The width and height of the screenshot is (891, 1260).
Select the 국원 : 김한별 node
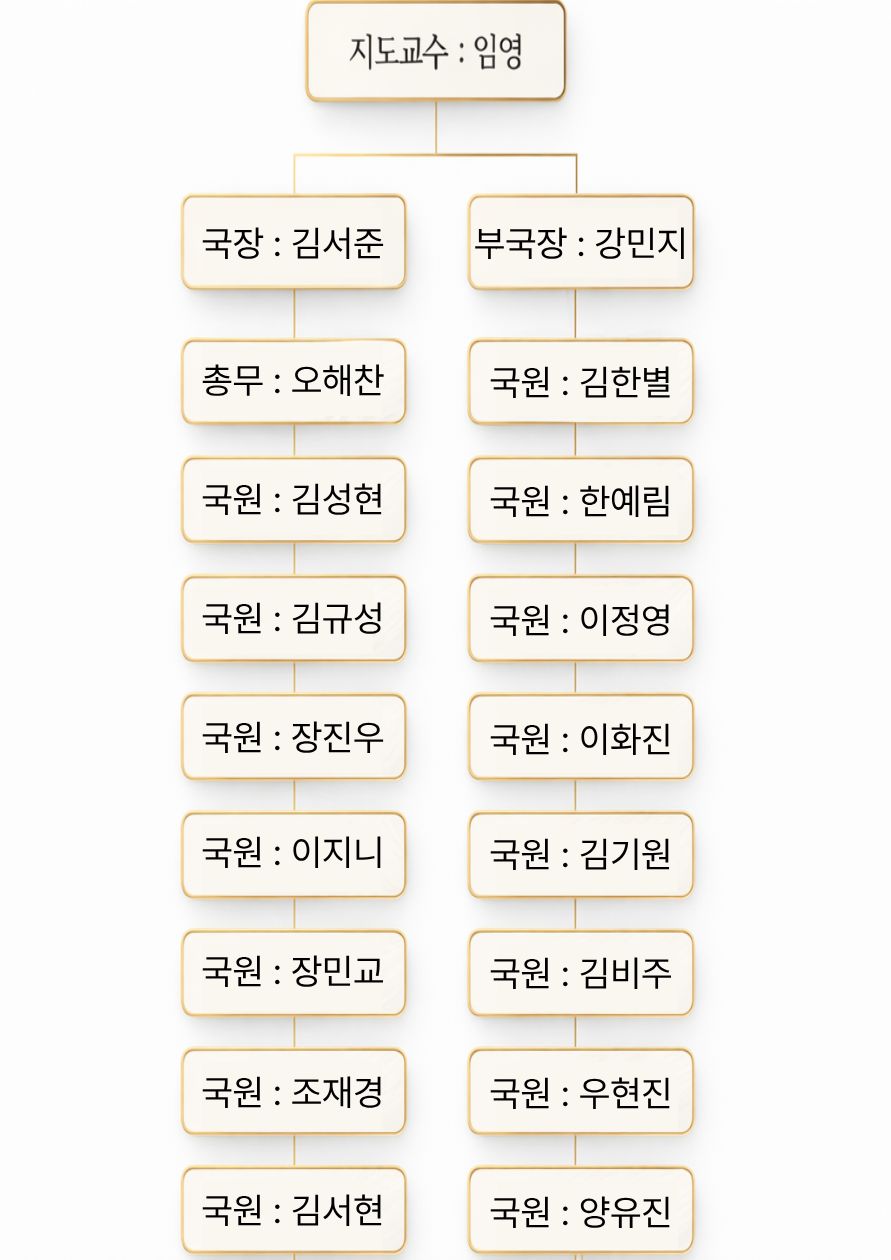[x=580, y=381]
